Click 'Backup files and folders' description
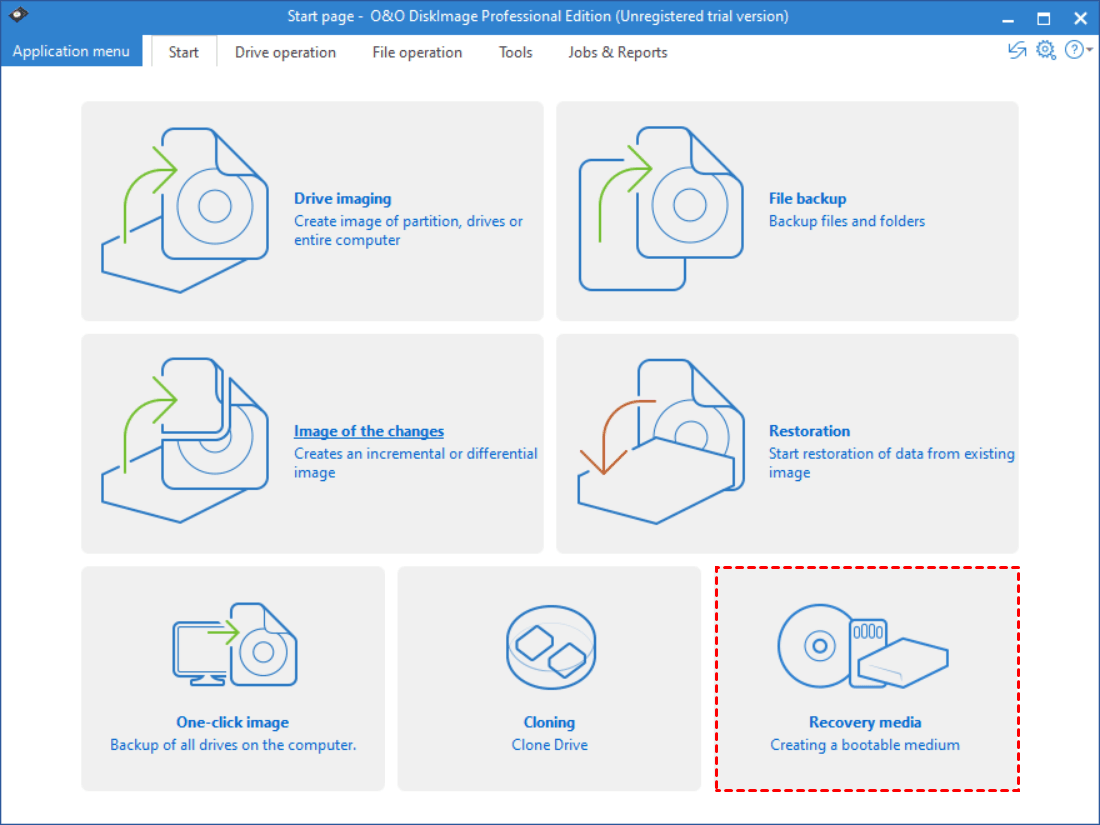 (x=847, y=221)
